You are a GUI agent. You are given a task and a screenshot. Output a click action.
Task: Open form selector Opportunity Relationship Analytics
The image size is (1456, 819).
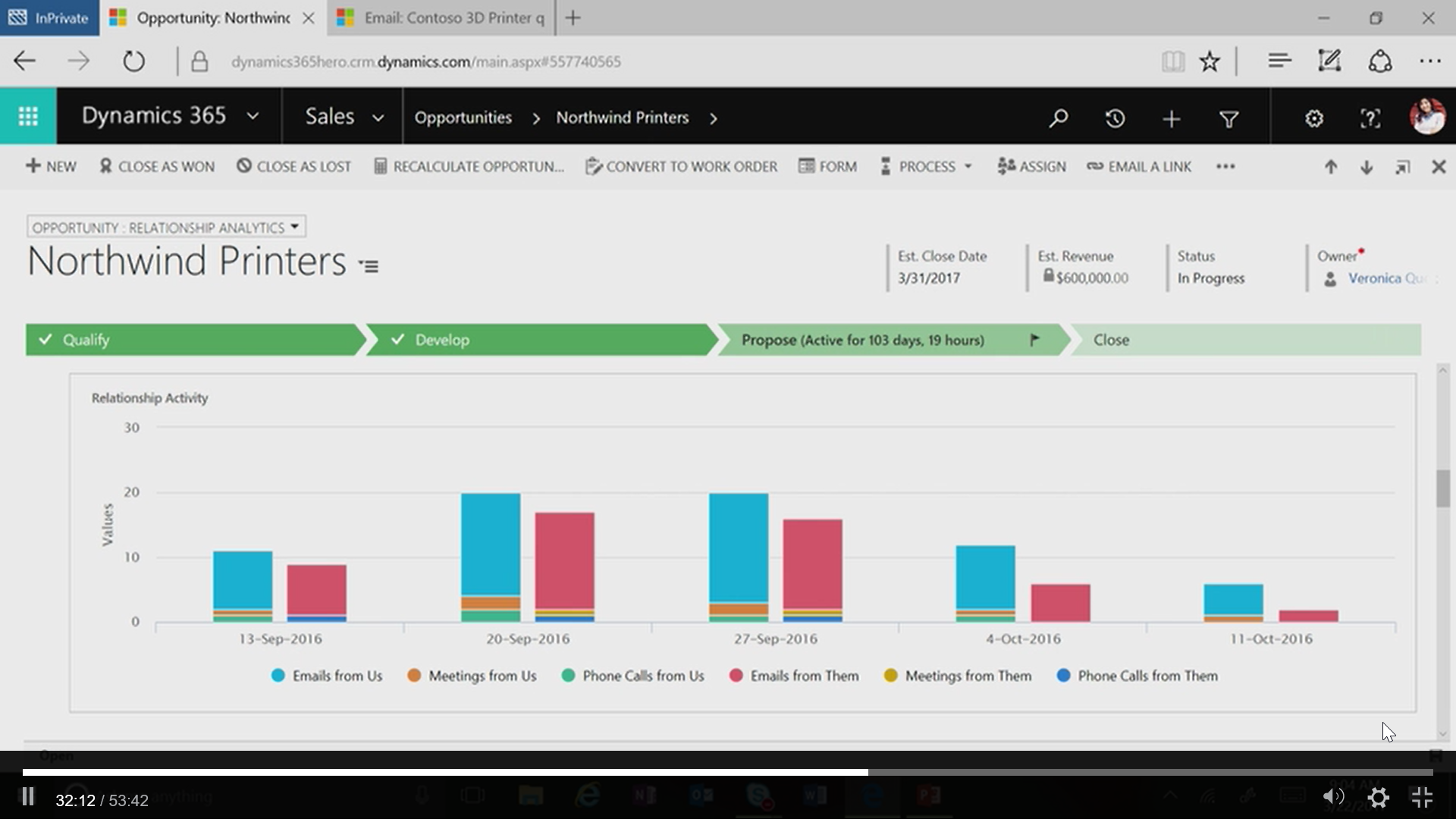[x=166, y=227]
